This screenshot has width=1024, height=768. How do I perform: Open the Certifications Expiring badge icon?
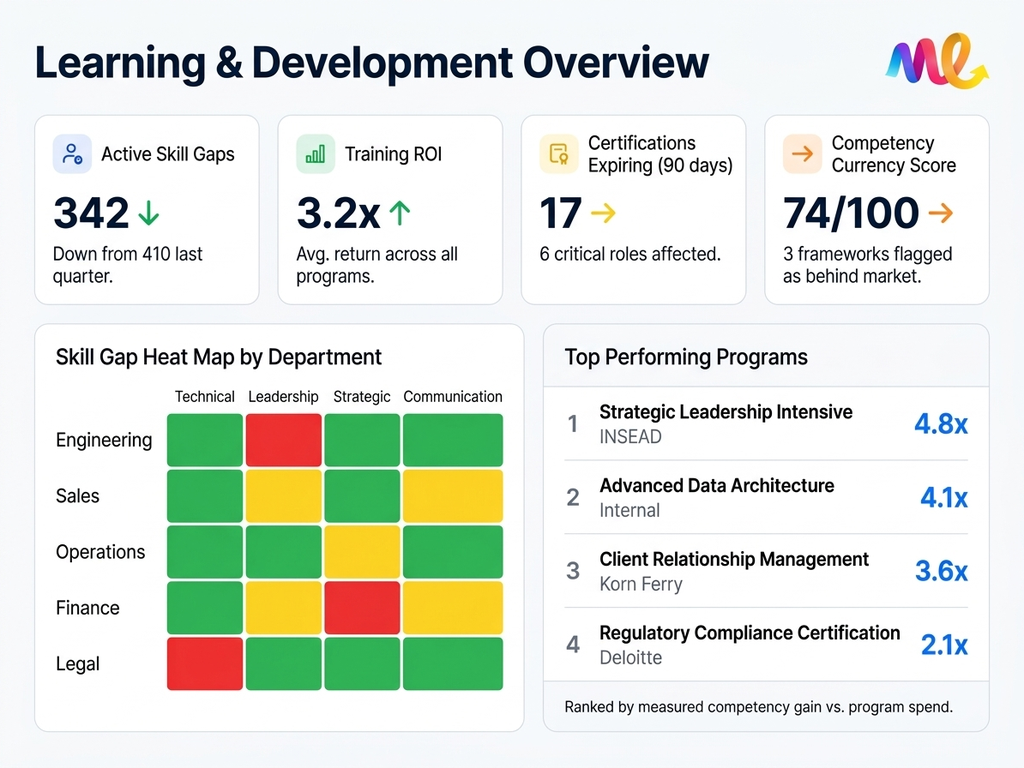(557, 155)
